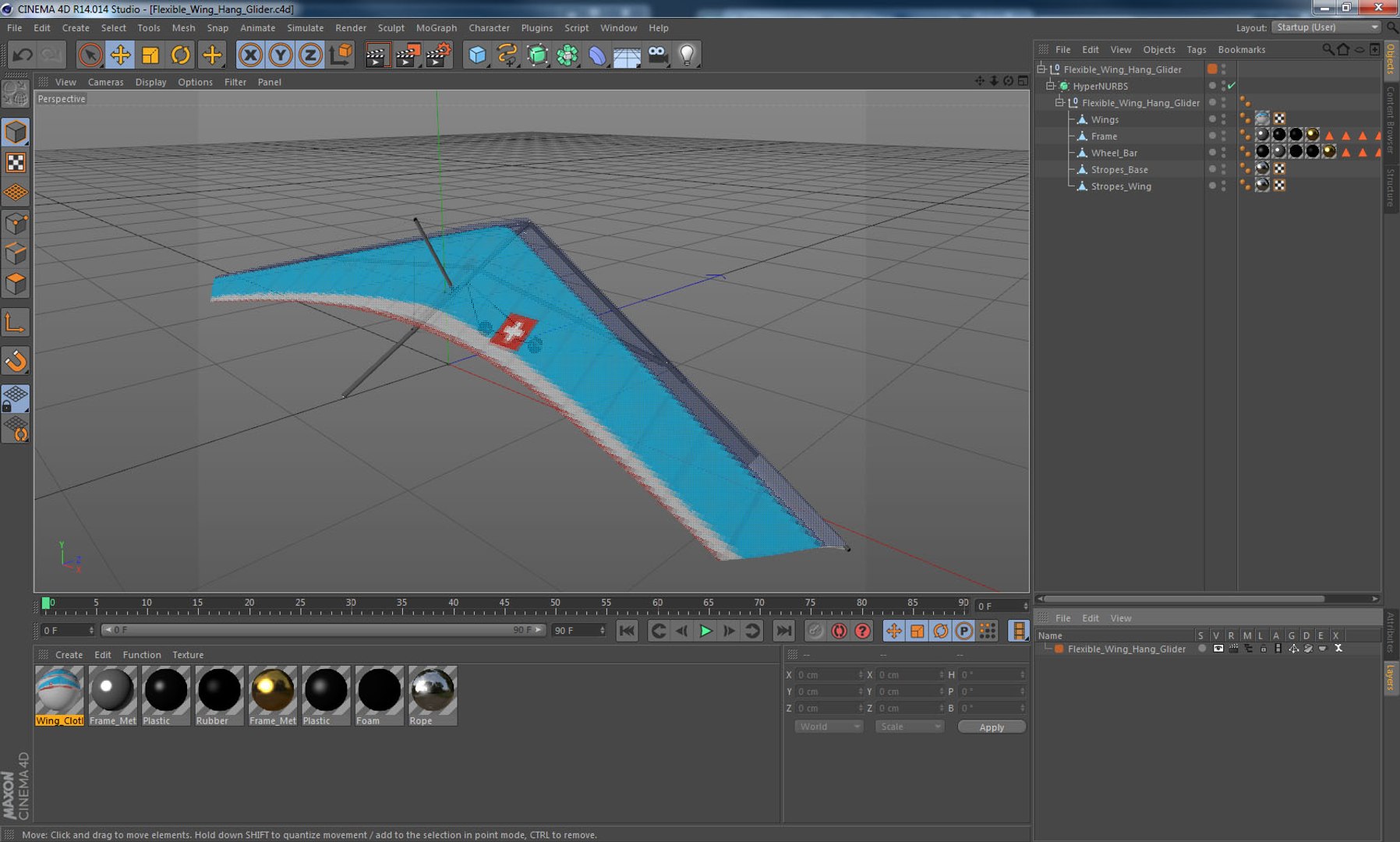Open the MoGraph menu
1400x842 pixels.
tap(436, 28)
